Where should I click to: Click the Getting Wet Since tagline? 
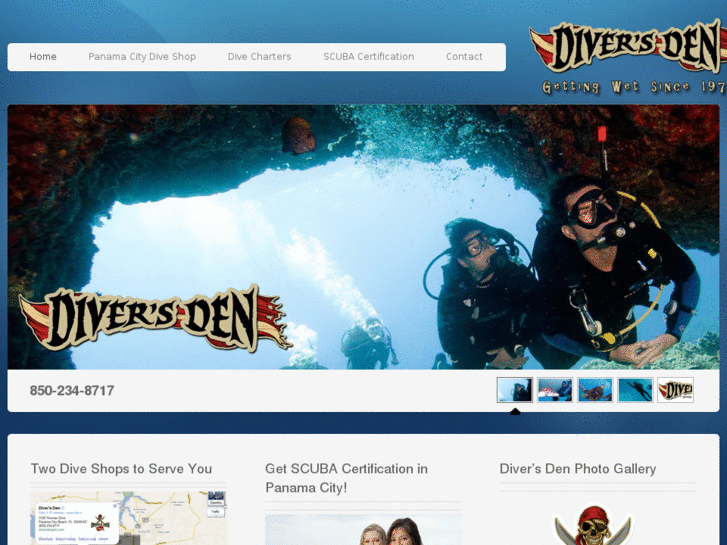pyautogui.click(x=633, y=87)
